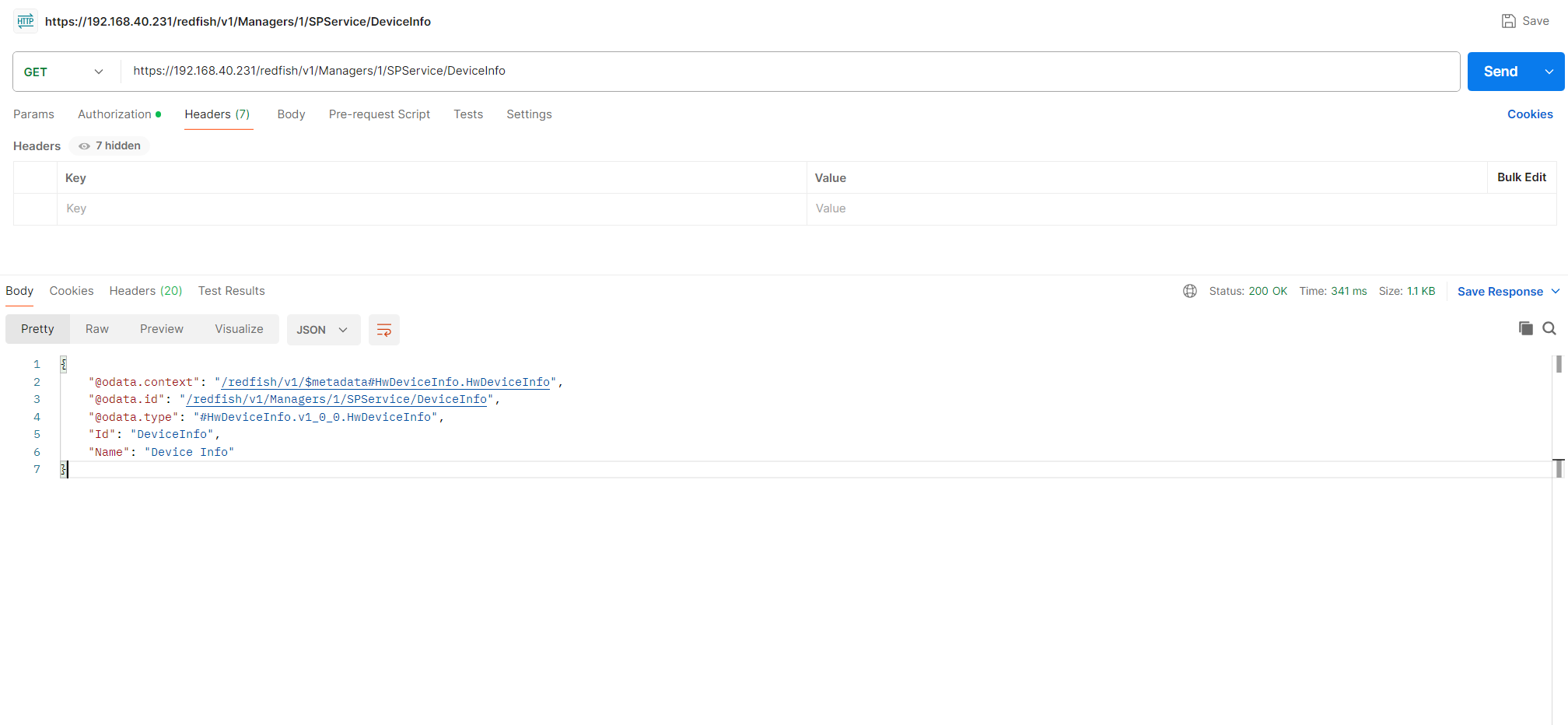Select the Preview response view
Screen dimensions: 1568x725
click(x=161, y=329)
